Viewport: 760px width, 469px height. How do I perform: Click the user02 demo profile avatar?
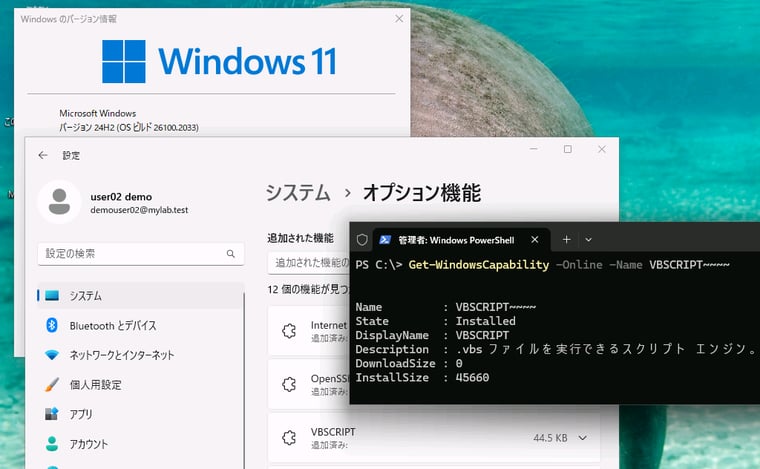(x=59, y=202)
